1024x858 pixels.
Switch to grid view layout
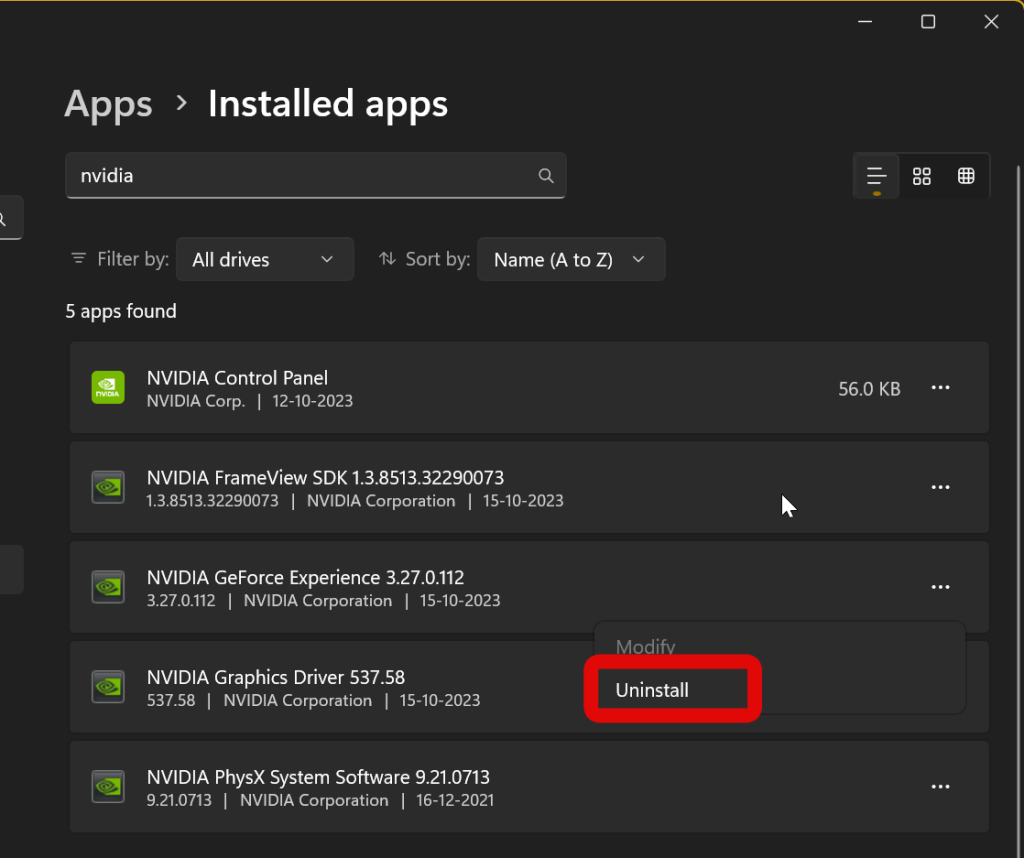point(922,177)
